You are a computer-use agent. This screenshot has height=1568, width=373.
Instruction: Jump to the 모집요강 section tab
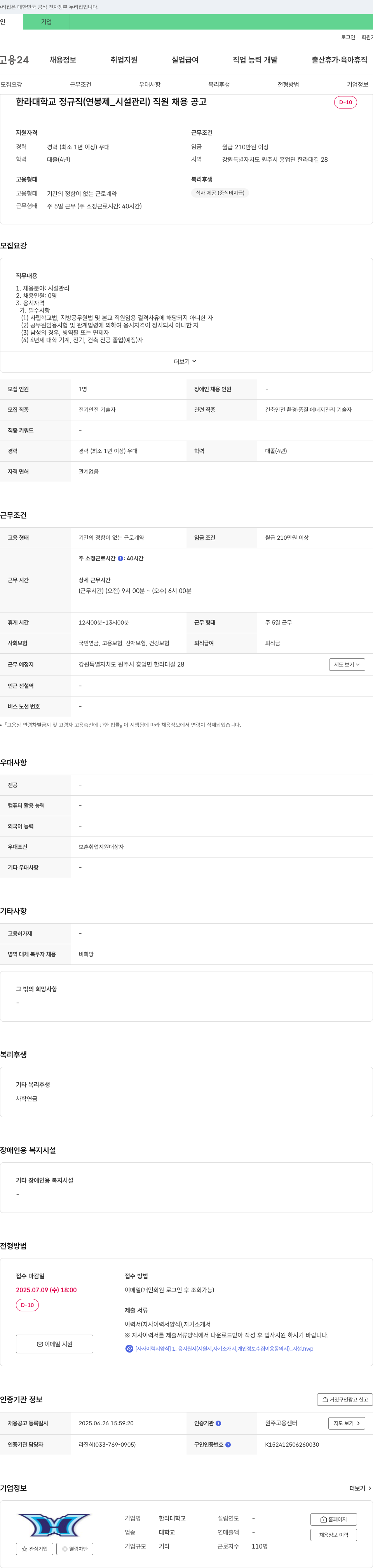(11, 85)
